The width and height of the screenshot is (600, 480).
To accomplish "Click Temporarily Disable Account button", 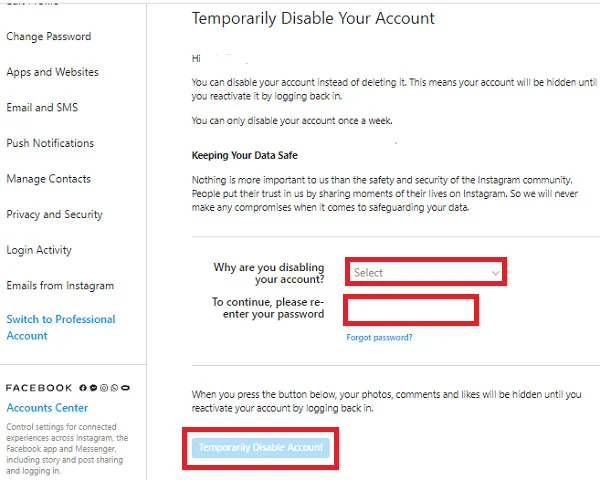I will click(261, 448).
